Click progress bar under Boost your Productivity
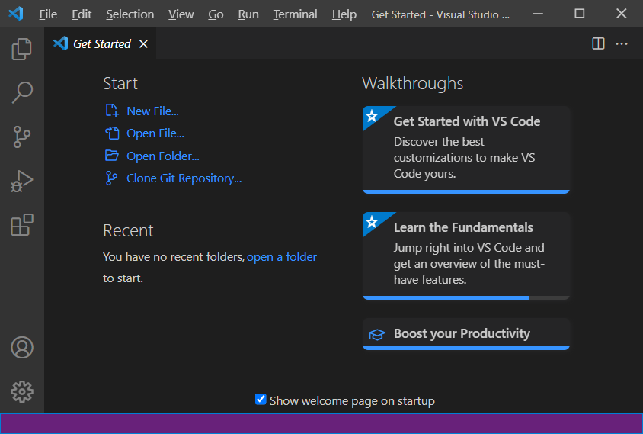This screenshot has height=434, width=643. (466, 348)
